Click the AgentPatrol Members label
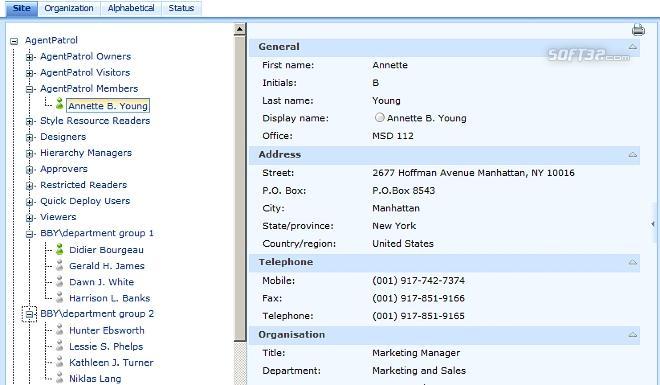The image size is (660, 385). point(89,88)
